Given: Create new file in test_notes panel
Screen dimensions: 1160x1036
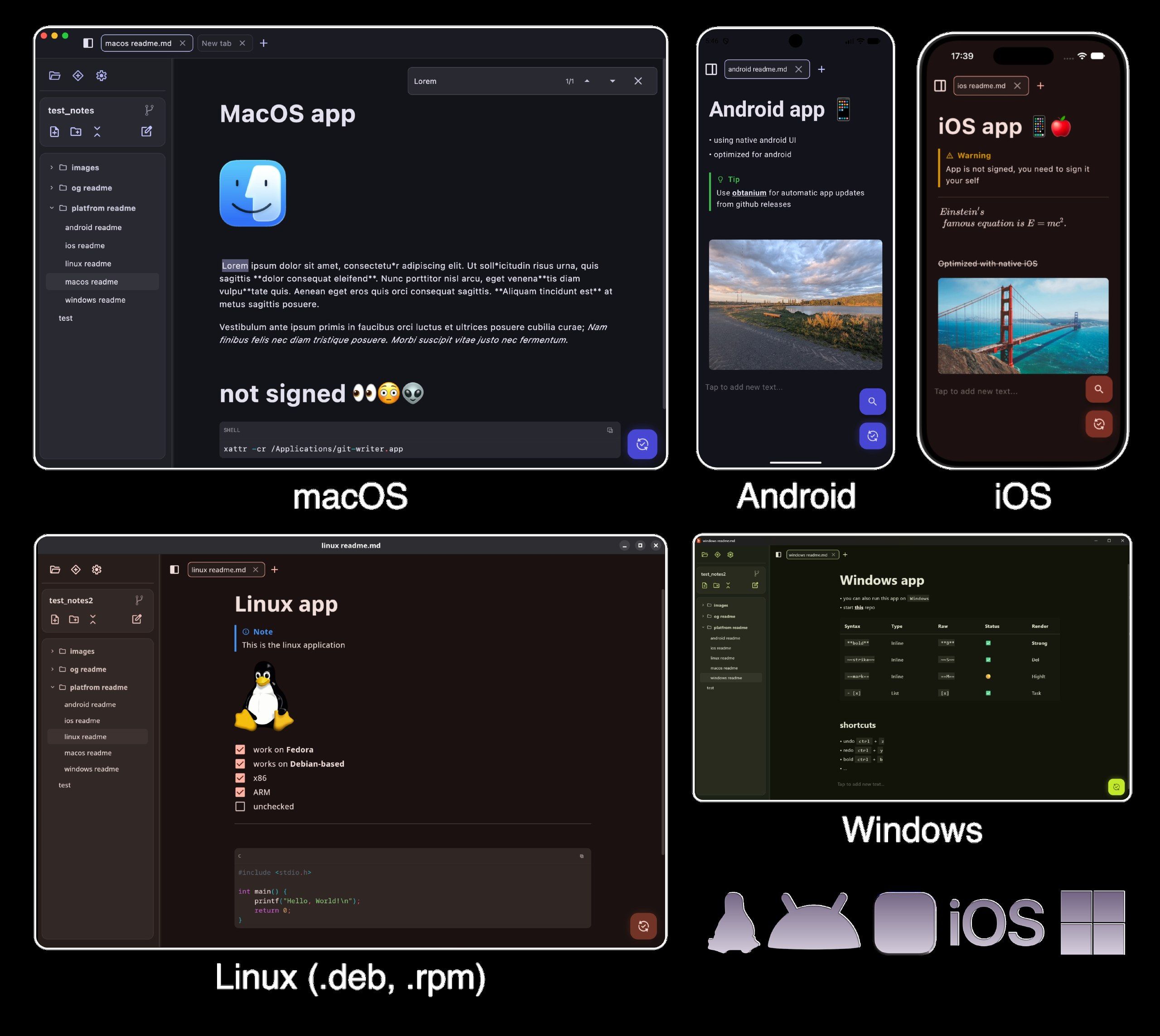Looking at the screenshot, I should coord(55,131).
